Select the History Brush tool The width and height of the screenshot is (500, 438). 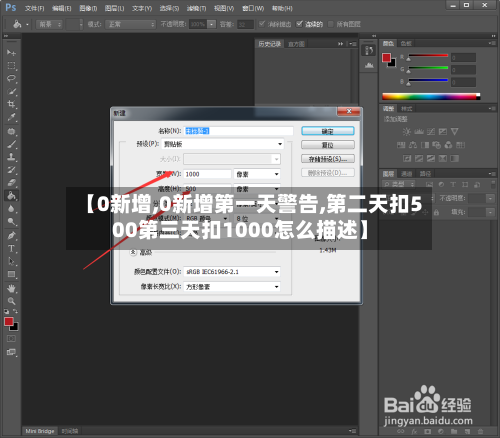pos(11,170)
